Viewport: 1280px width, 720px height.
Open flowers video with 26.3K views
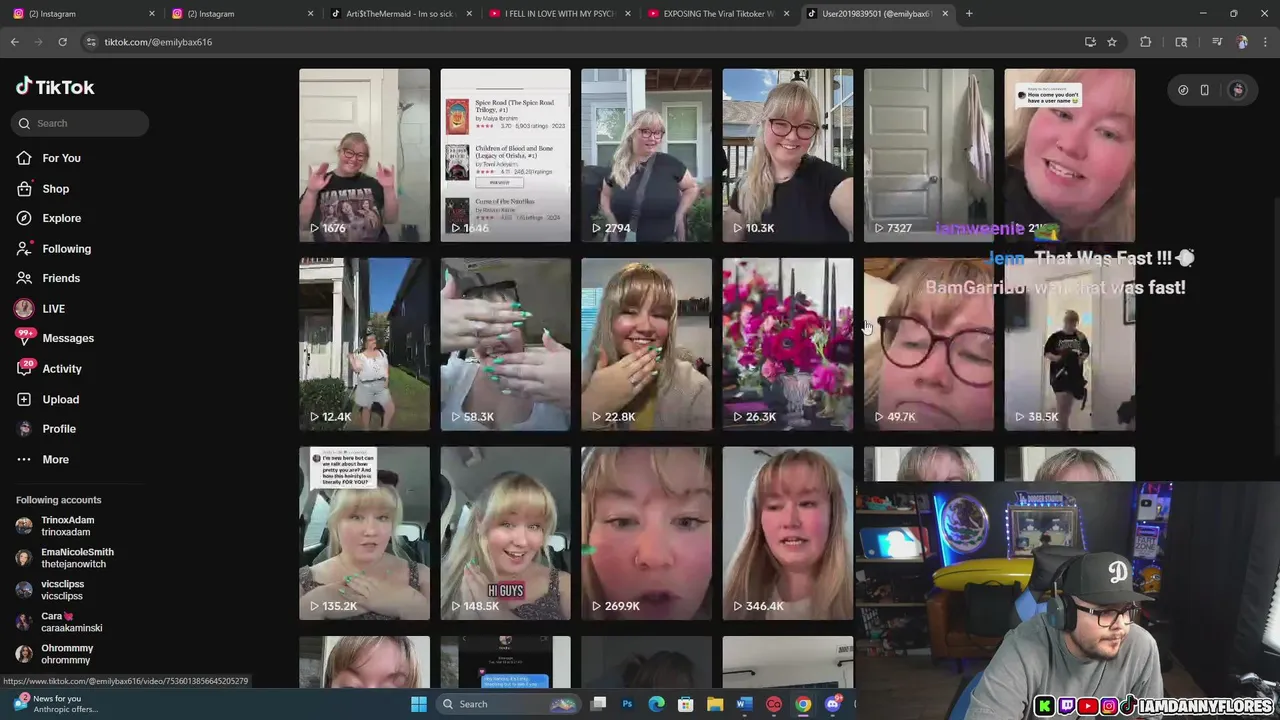[787, 344]
